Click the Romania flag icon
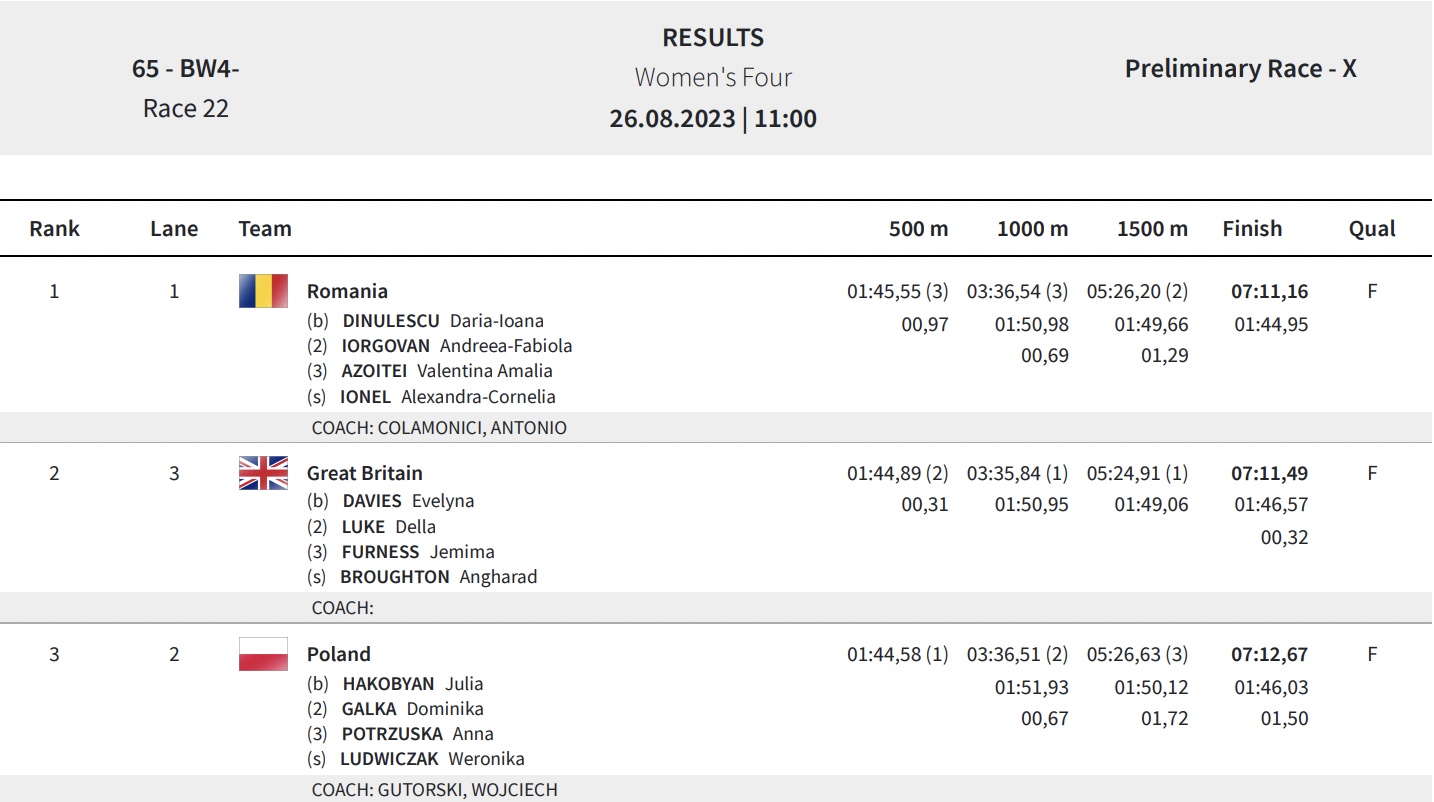The width and height of the screenshot is (1434, 802). (263, 291)
